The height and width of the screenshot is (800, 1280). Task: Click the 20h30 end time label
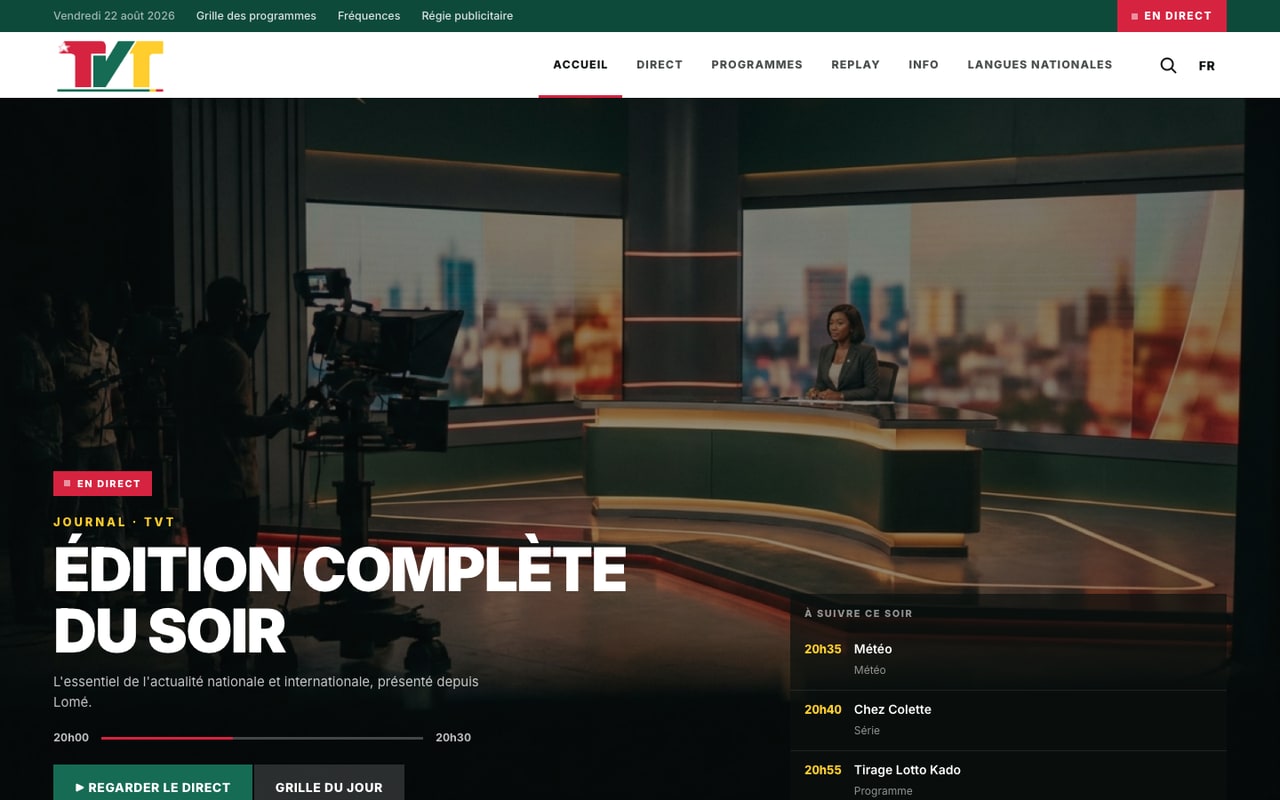click(453, 738)
